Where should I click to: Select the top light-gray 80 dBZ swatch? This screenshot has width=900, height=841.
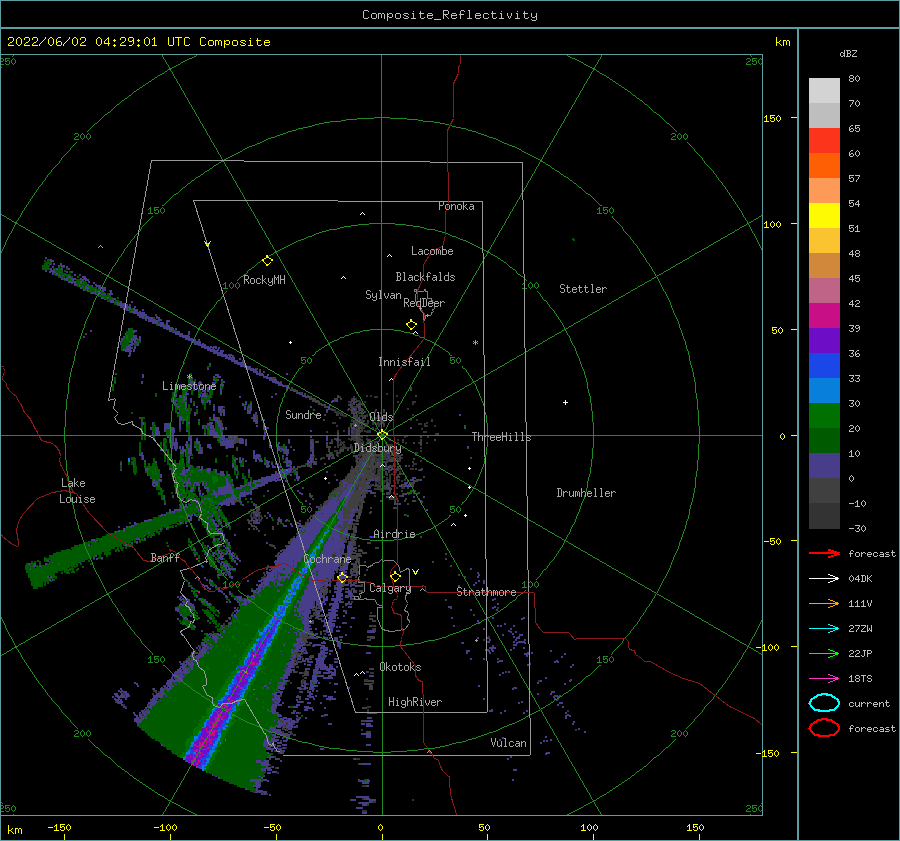pos(824,90)
